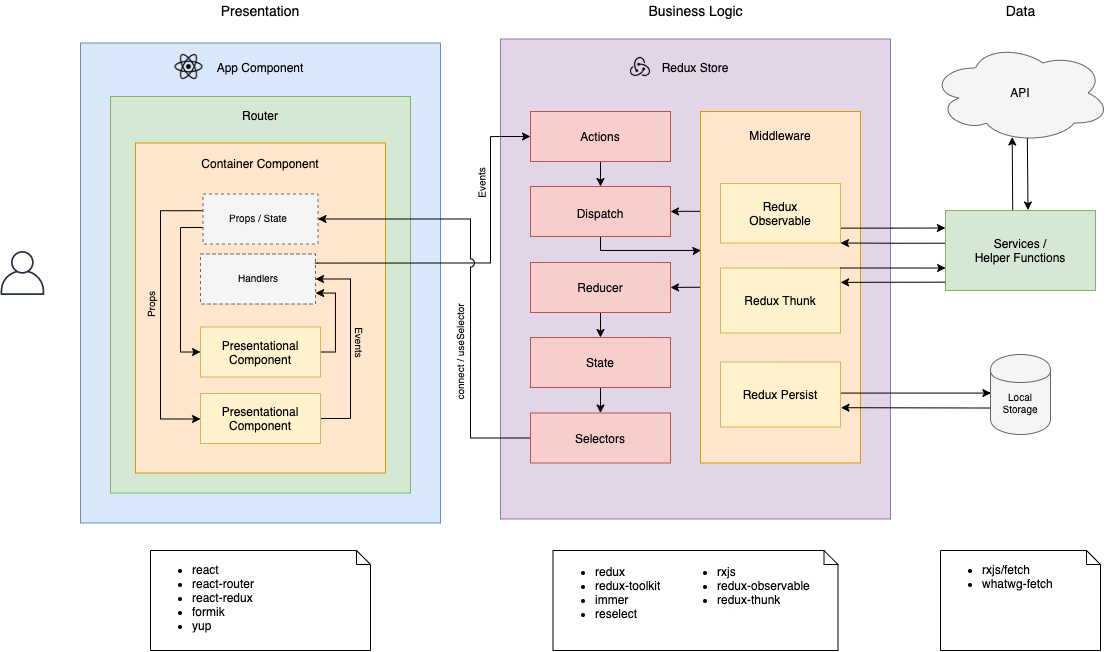Click the Presentation heading
Screen dimensions: 1112x652
[260, 11]
